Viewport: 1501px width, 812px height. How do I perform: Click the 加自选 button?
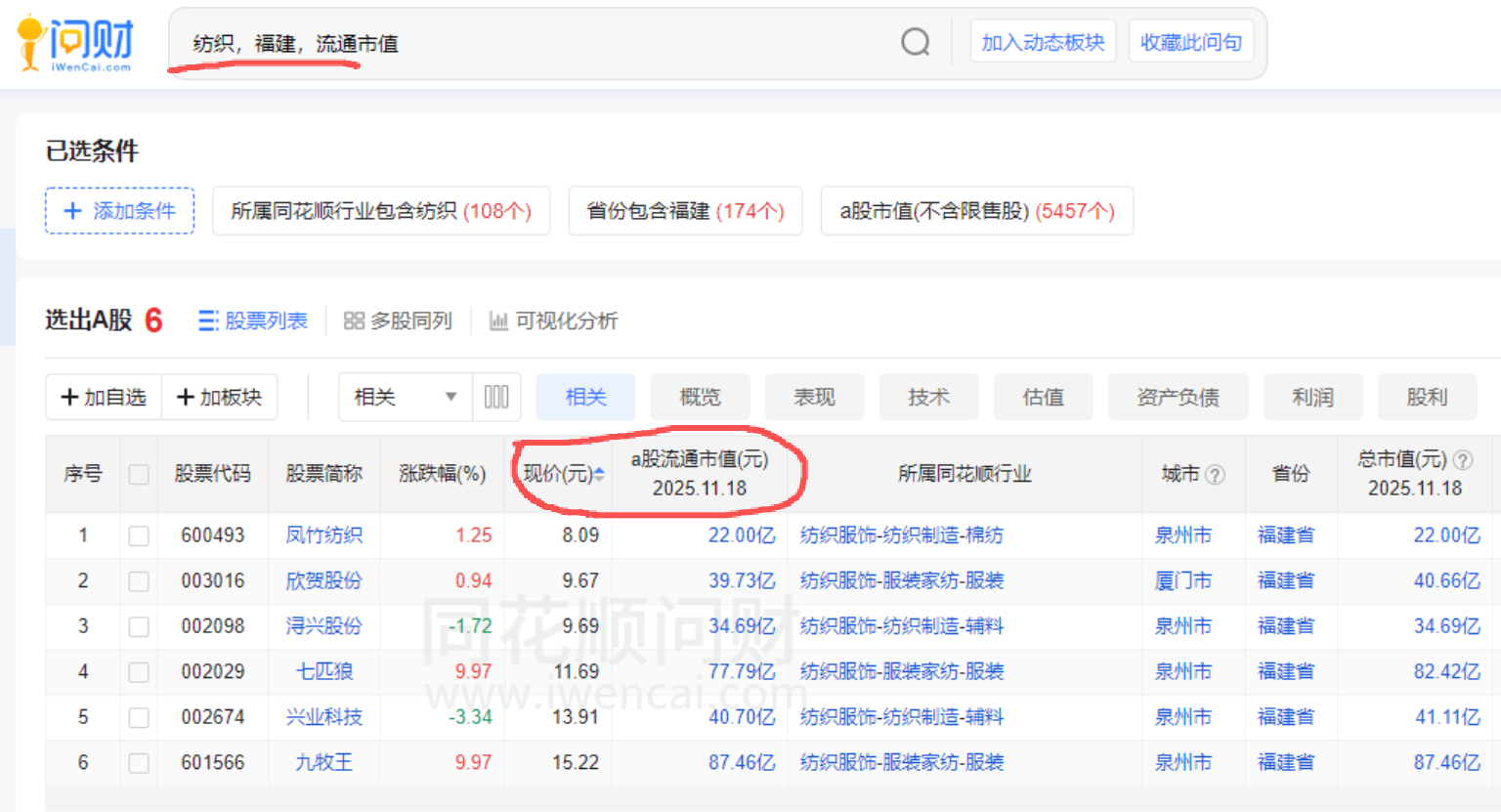(x=104, y=397)
